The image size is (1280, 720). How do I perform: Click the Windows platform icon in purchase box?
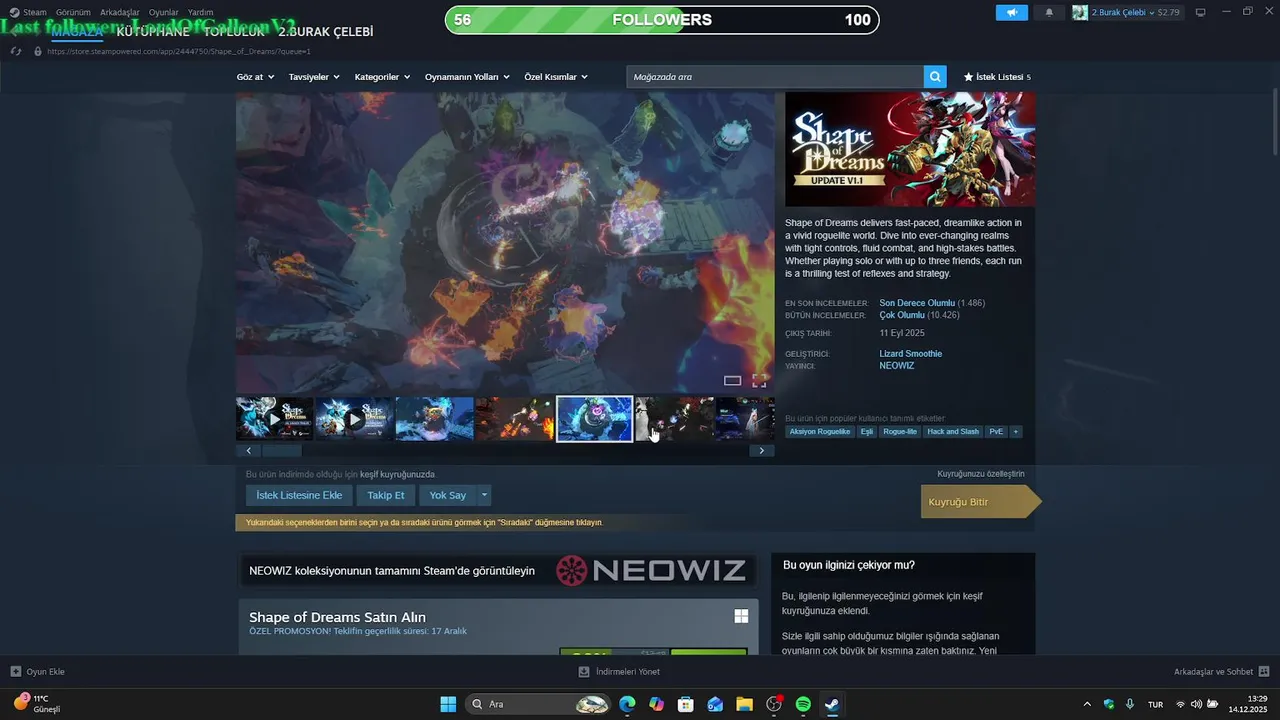coord(741,616)
